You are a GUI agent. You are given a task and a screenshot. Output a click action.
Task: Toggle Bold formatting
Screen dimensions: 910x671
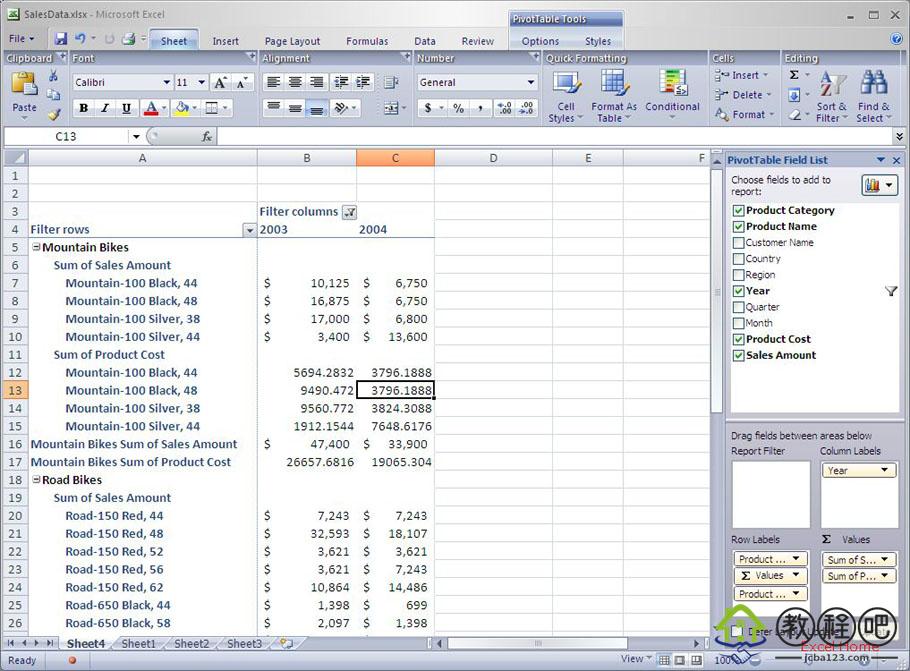(x=84, y=108)
